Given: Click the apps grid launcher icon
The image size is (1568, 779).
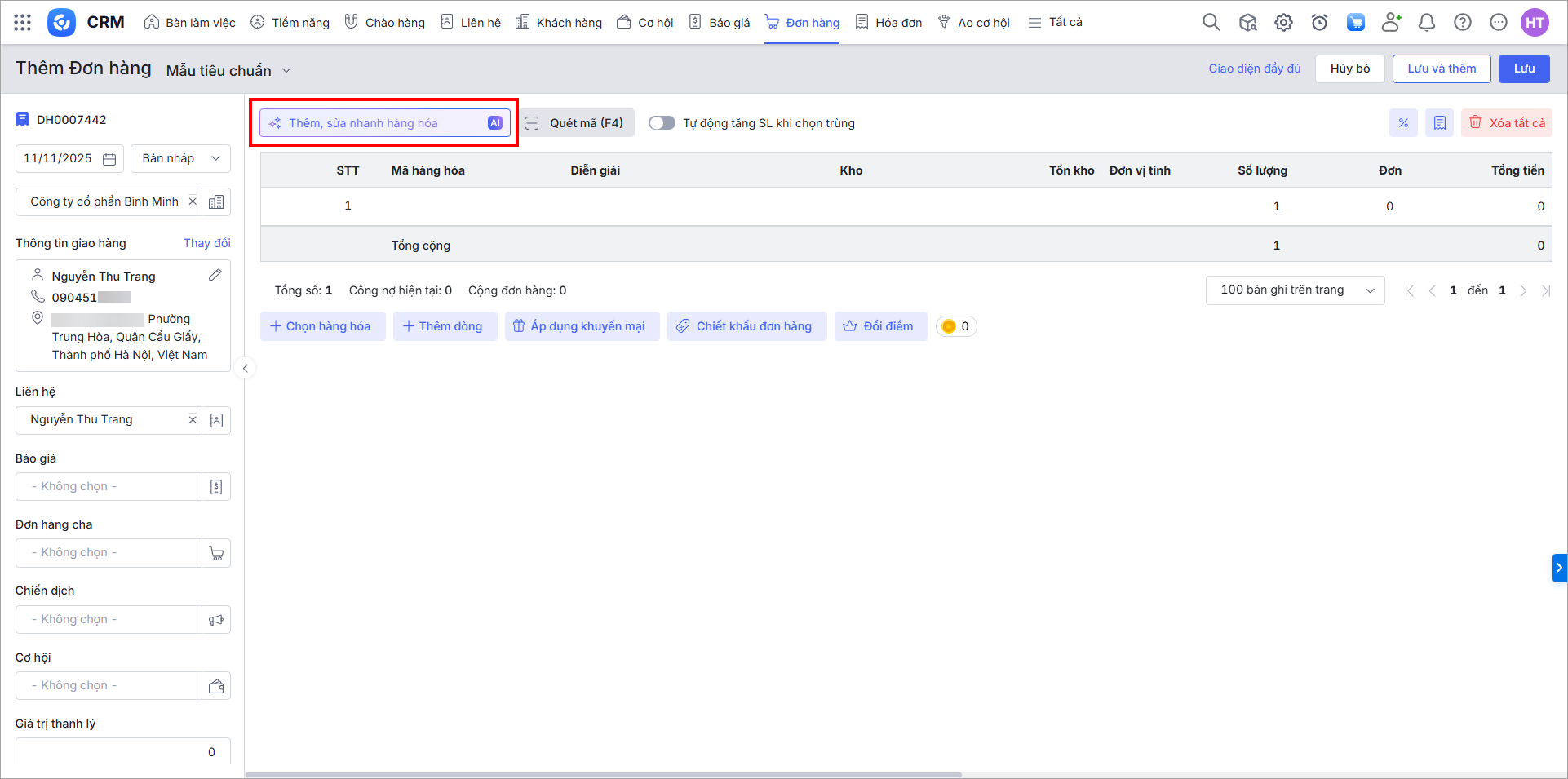Looking at the screenshot, I should [23, 23].
